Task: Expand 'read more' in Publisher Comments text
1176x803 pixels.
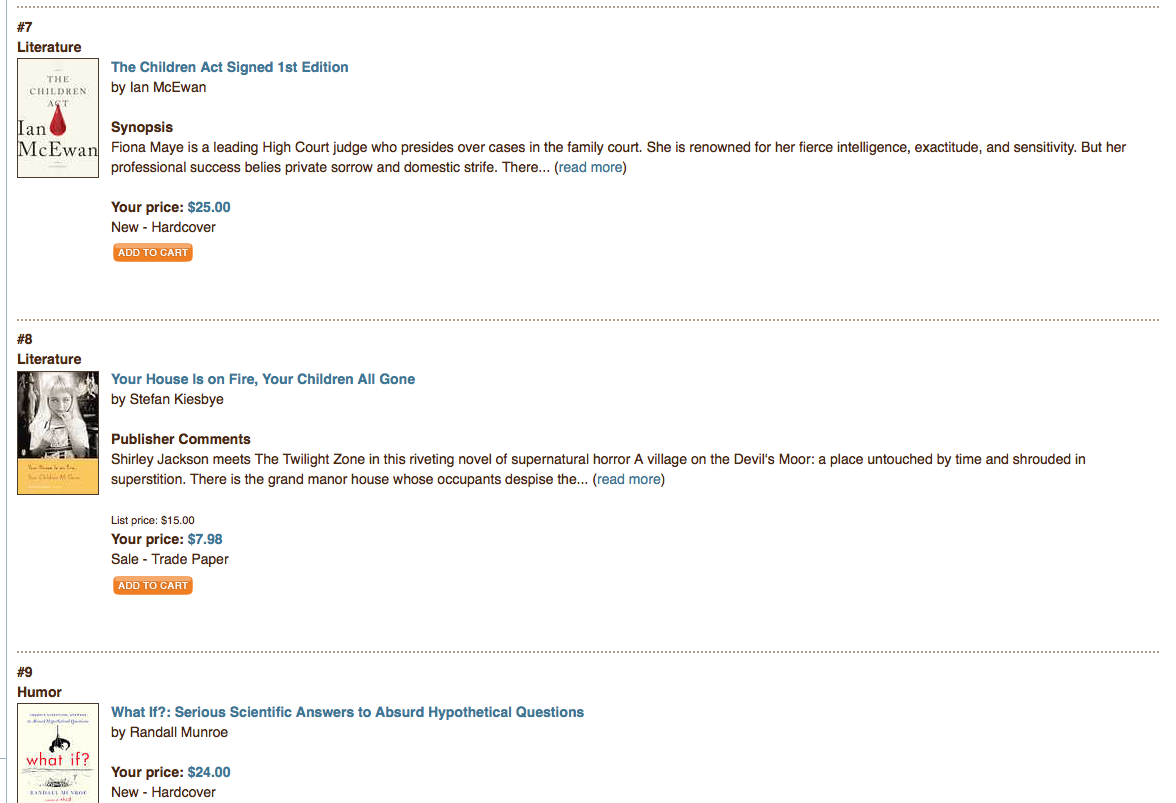Action: pos(628,479)
